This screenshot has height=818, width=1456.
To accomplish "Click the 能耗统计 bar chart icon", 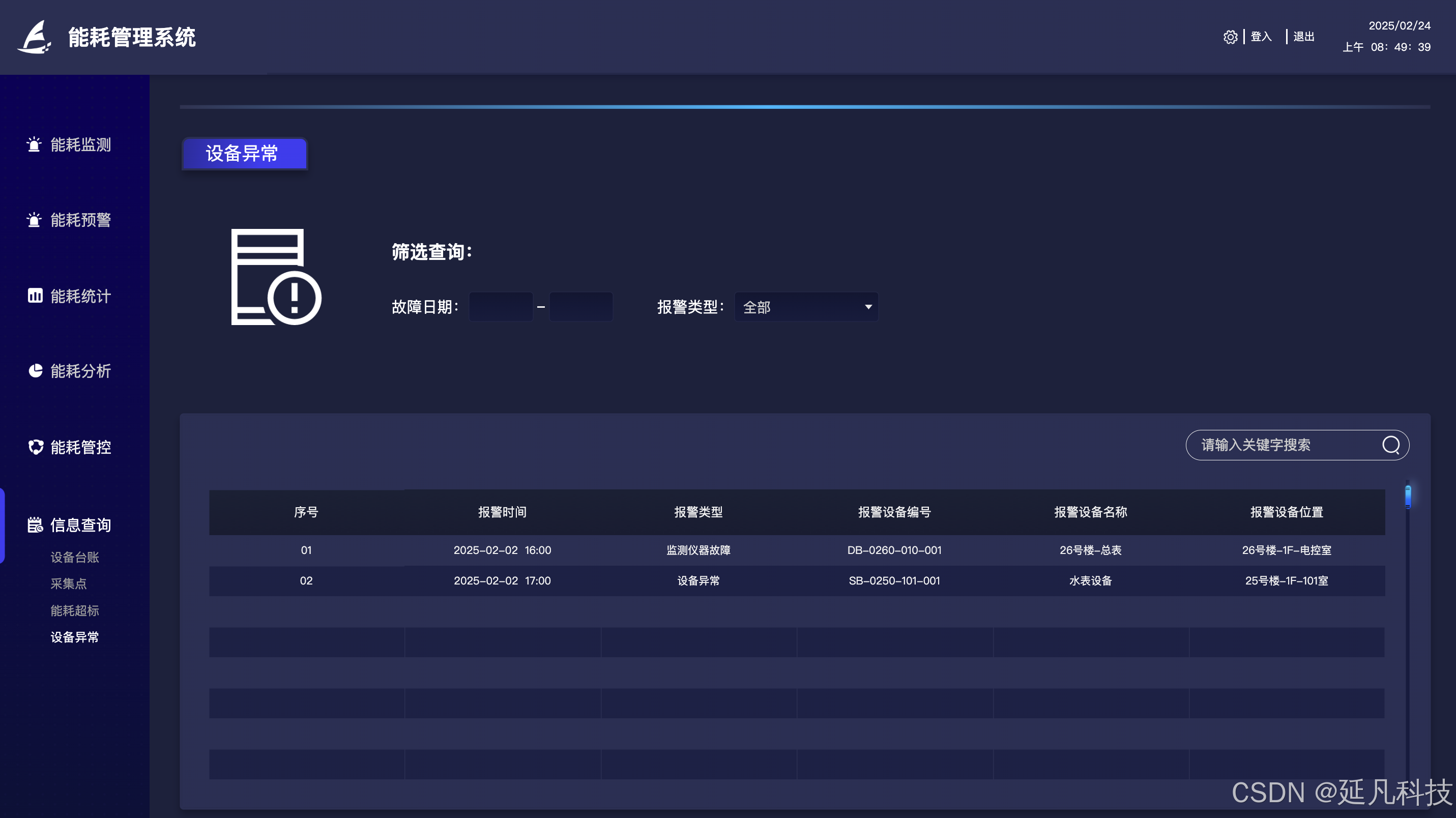I will (x=35, y=296).
